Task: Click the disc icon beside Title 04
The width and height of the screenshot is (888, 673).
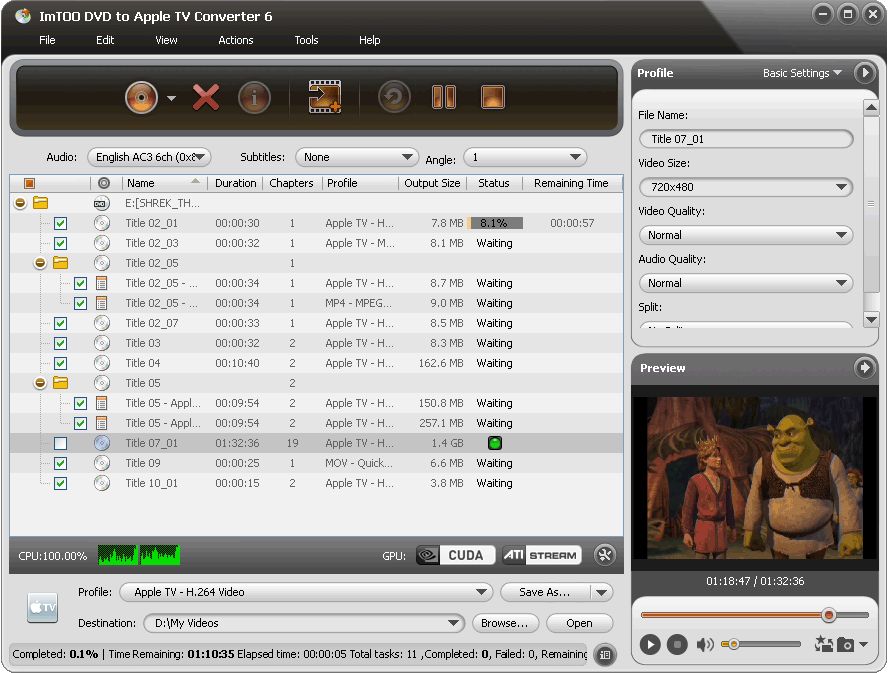Action: (x=102, y=363)
